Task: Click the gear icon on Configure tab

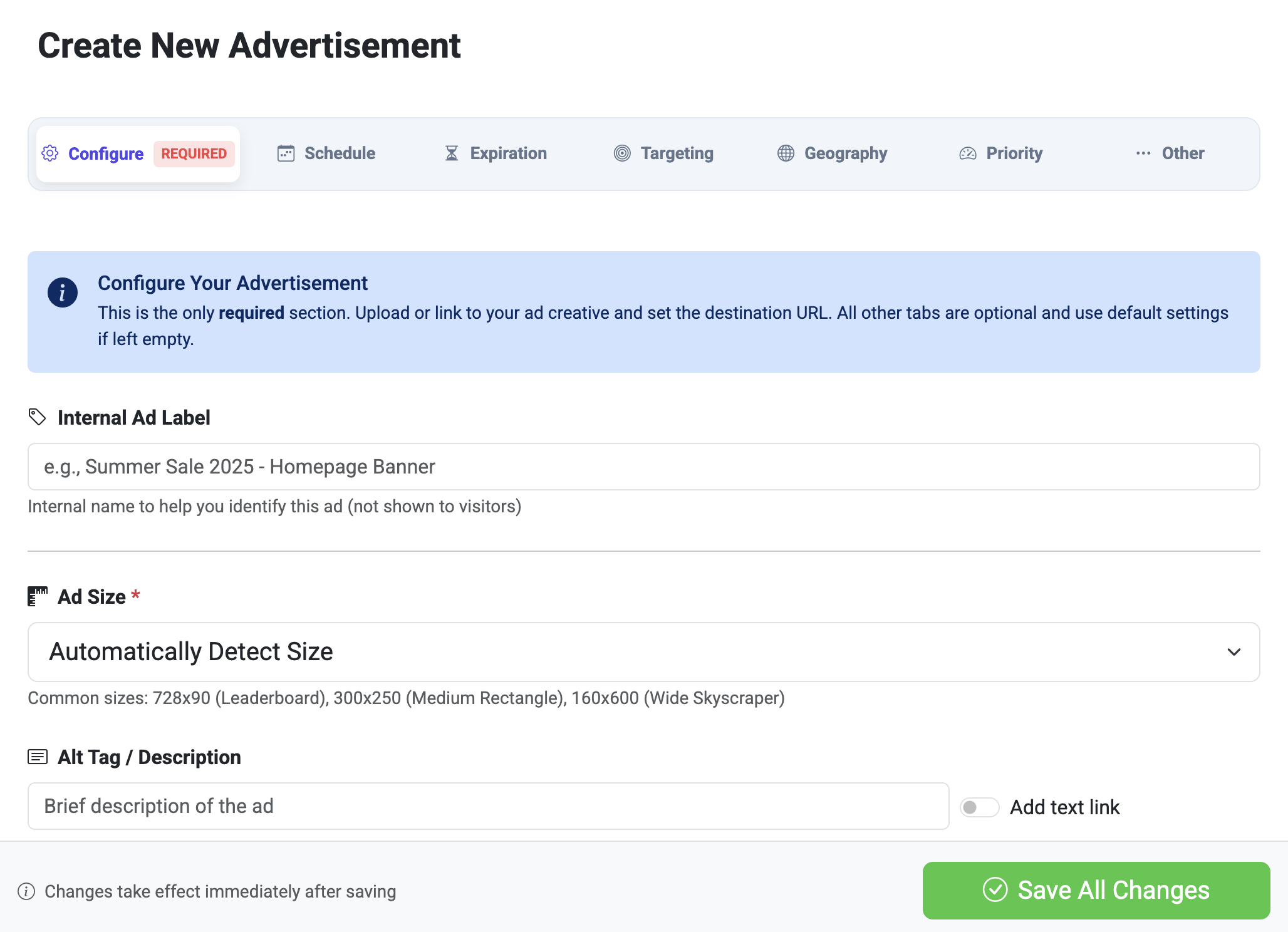Action: coord(50,153)
